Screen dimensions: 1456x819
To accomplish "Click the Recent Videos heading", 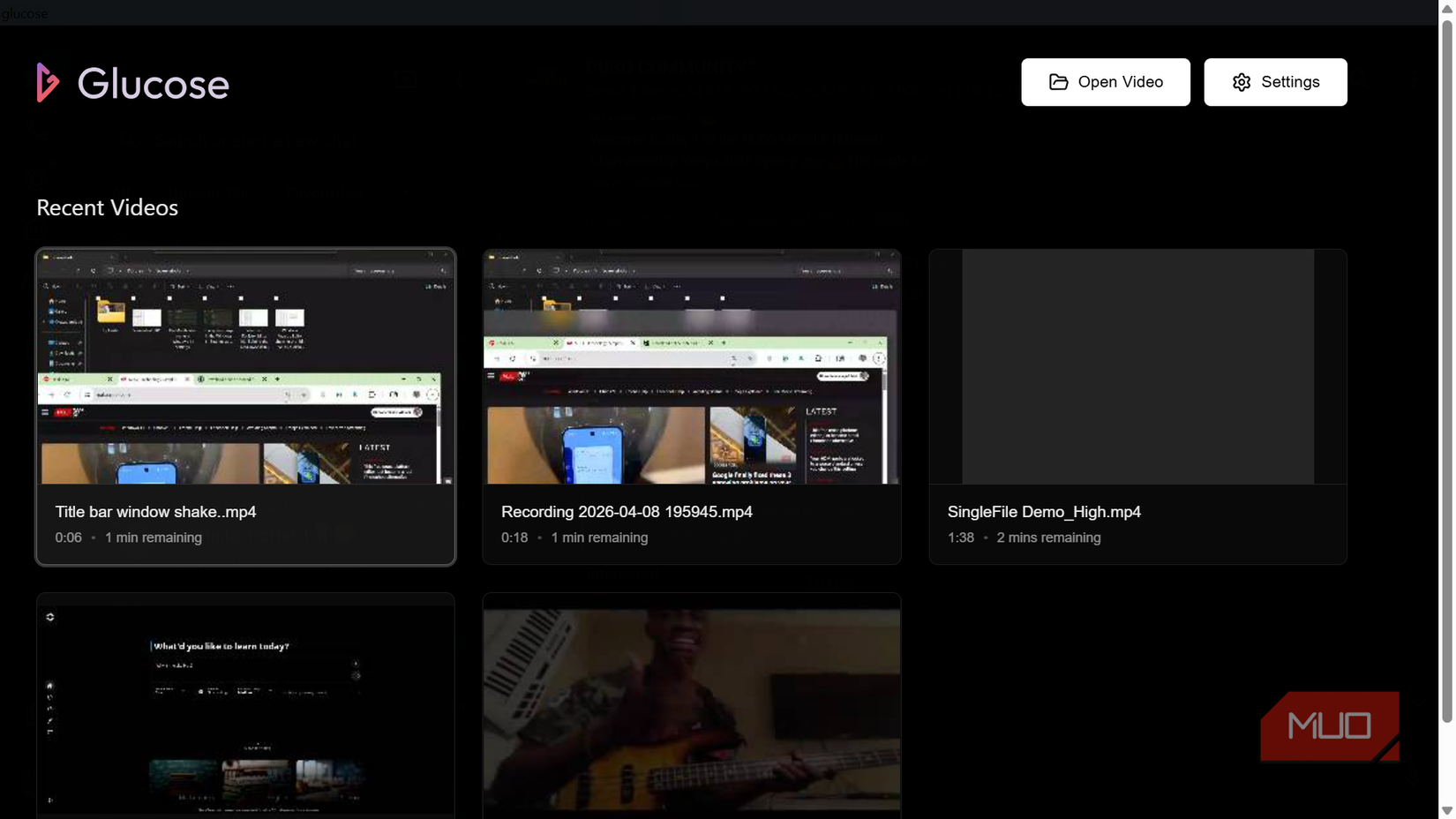I will coord(106,208).
